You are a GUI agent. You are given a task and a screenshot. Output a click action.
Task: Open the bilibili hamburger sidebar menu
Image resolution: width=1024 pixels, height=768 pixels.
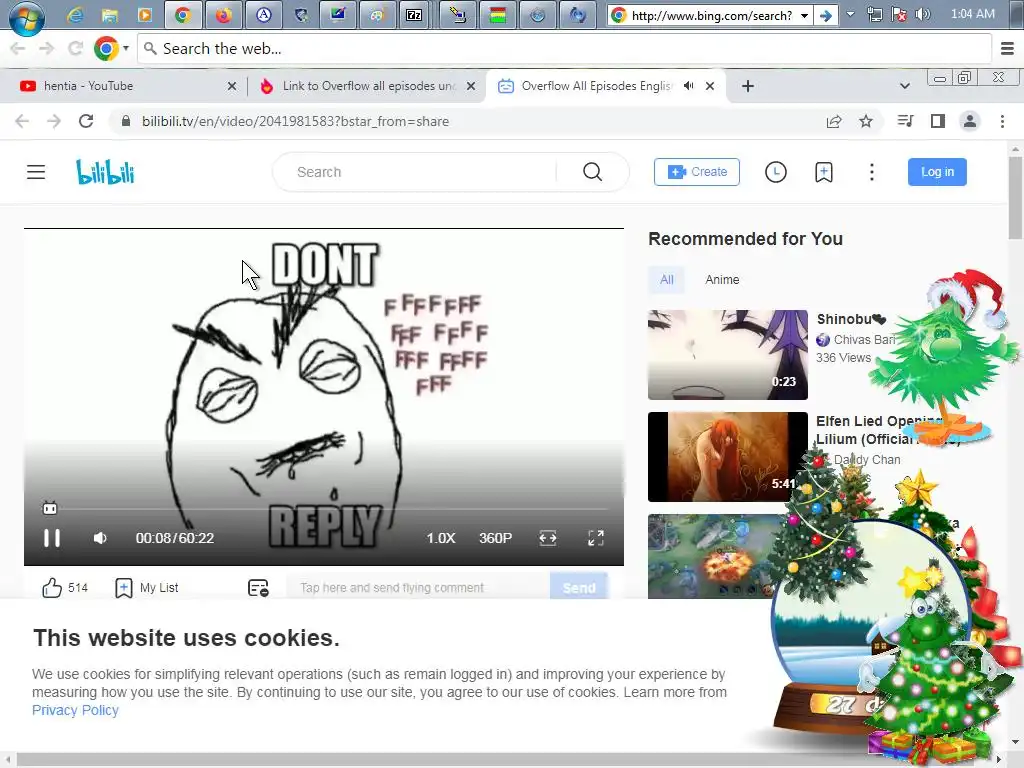36,172
